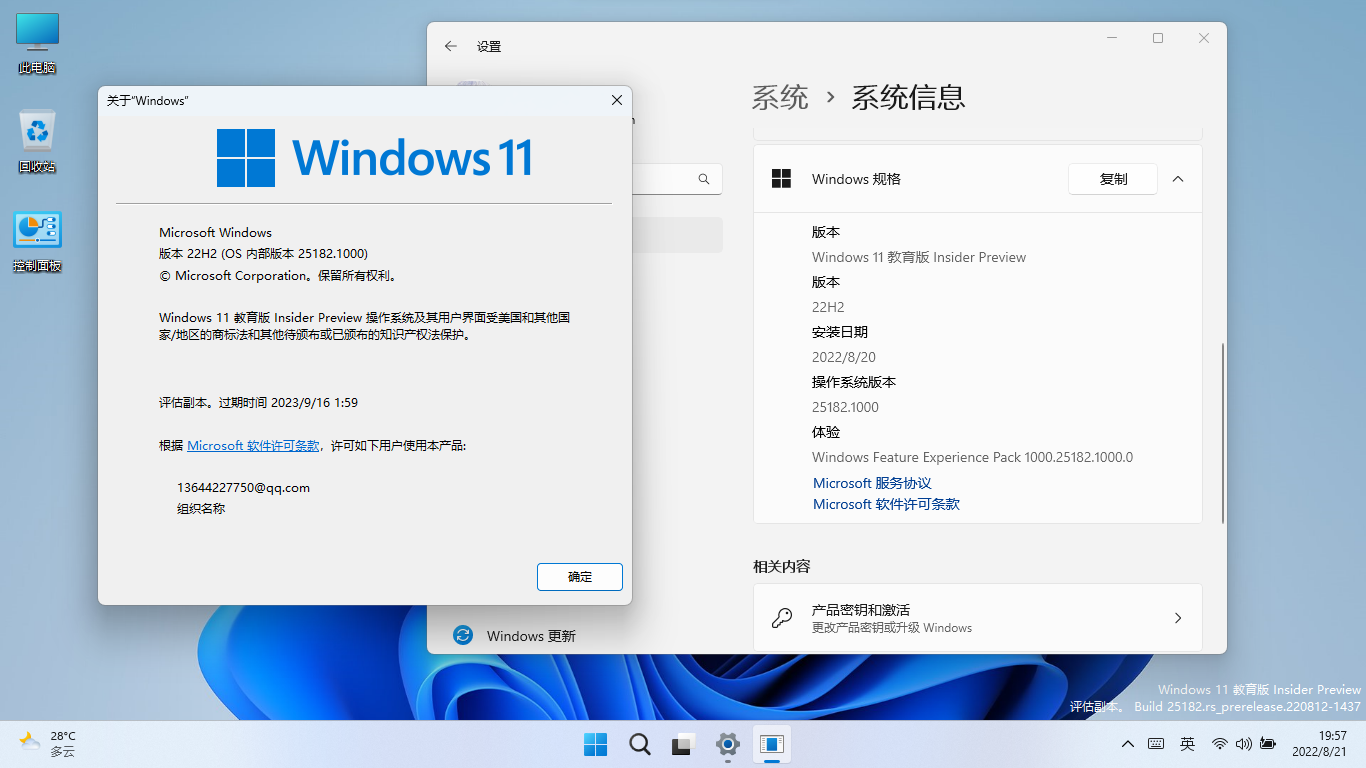
Task: Click the battery tray icon
Action: (1268, 744)
